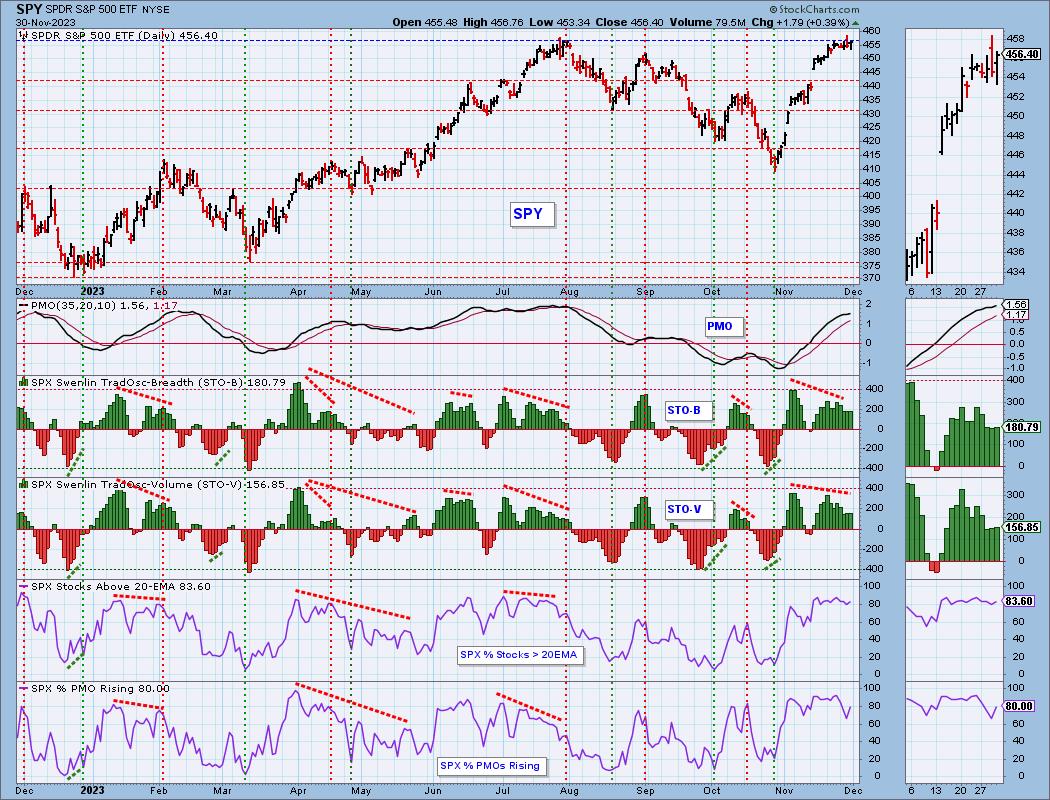Click the 460 label on the price axis
The width and height of the screenshot is (1050, 800).
pos(872,31)
